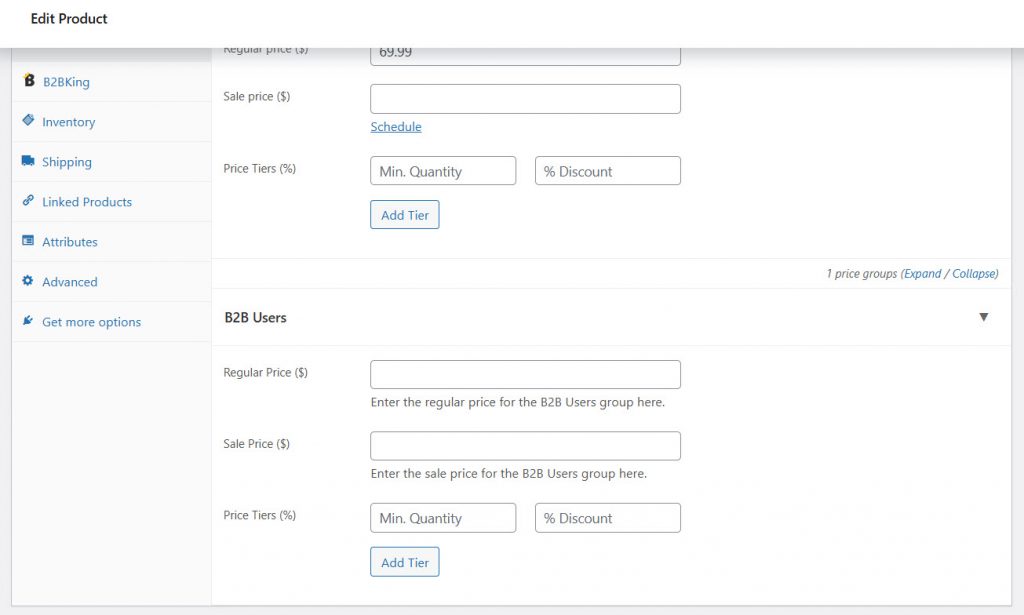Click the % Discount field in Price Tiers
Image resolution: width=1024 pixels, height=615 pixels.
tap(607, 171)
